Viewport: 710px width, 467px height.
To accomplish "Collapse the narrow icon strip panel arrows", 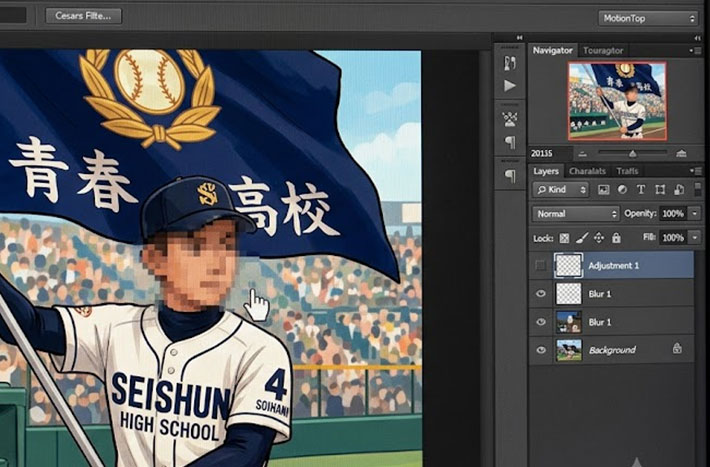I will point(519,38).
